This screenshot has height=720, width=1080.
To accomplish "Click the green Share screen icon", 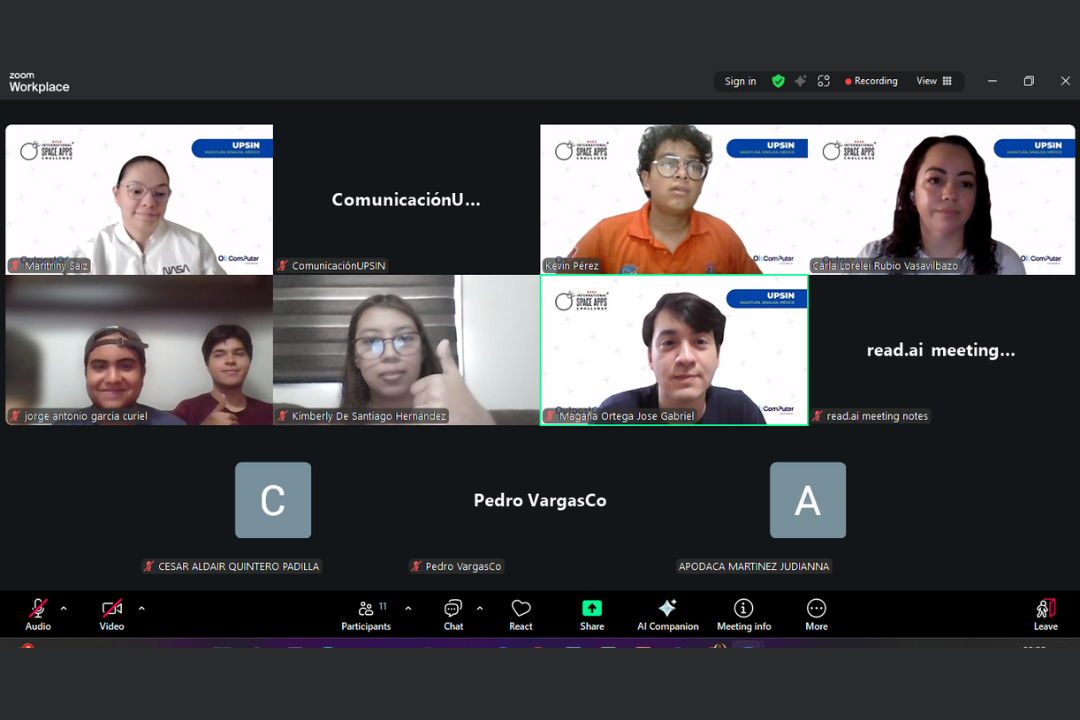I will (x=592, y=608).
